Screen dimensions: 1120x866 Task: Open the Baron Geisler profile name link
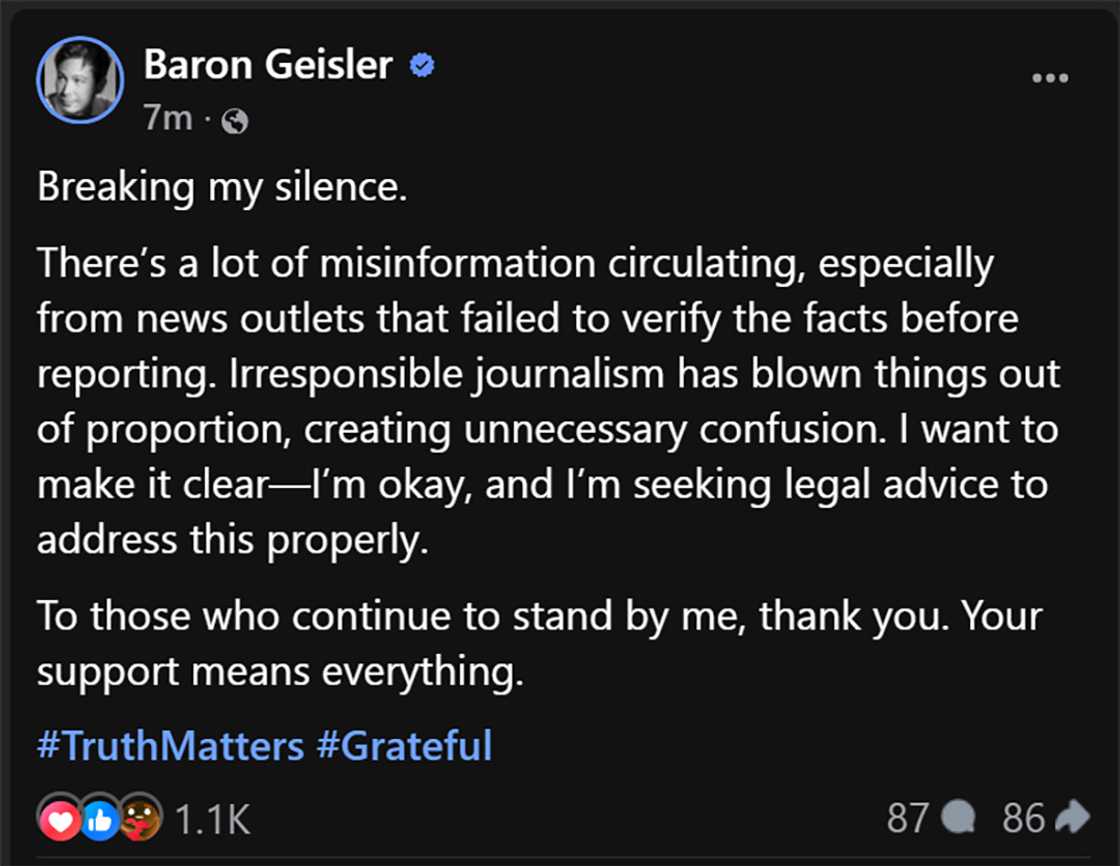click(x=268, y=66)
